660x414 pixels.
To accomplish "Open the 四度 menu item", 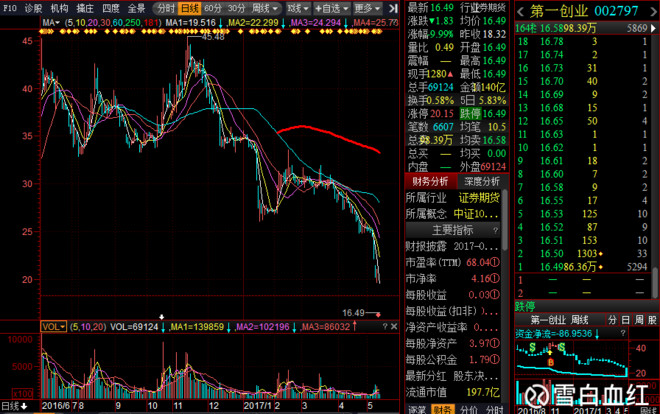I will (110, 8).
